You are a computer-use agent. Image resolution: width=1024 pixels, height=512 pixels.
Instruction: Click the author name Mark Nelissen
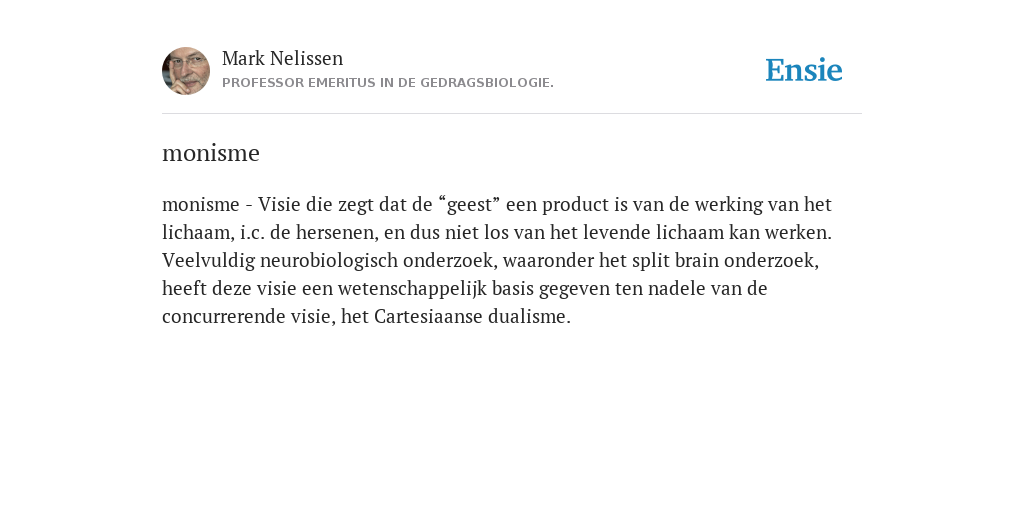[x=282, y=59]
